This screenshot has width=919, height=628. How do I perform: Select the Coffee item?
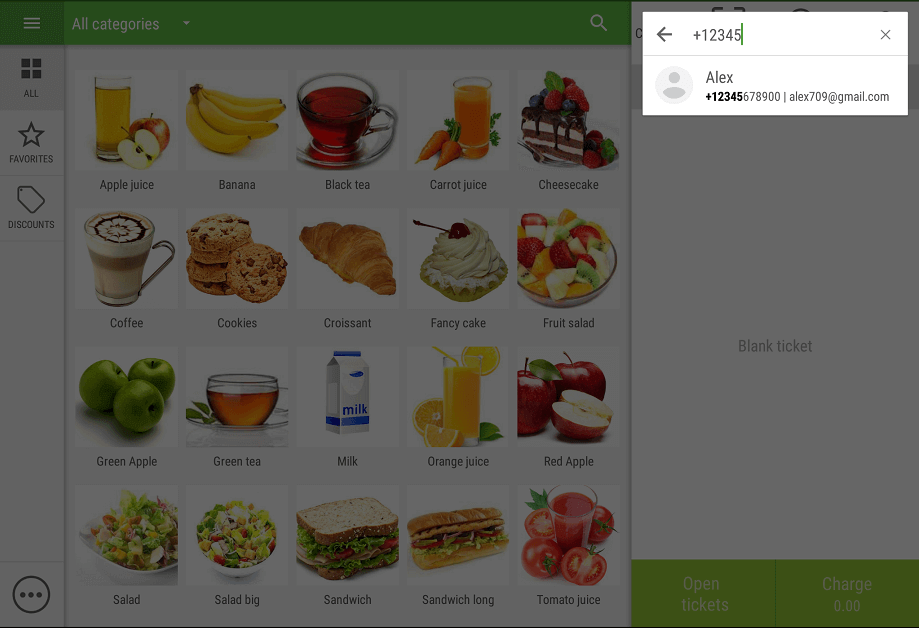click(127, 271)
